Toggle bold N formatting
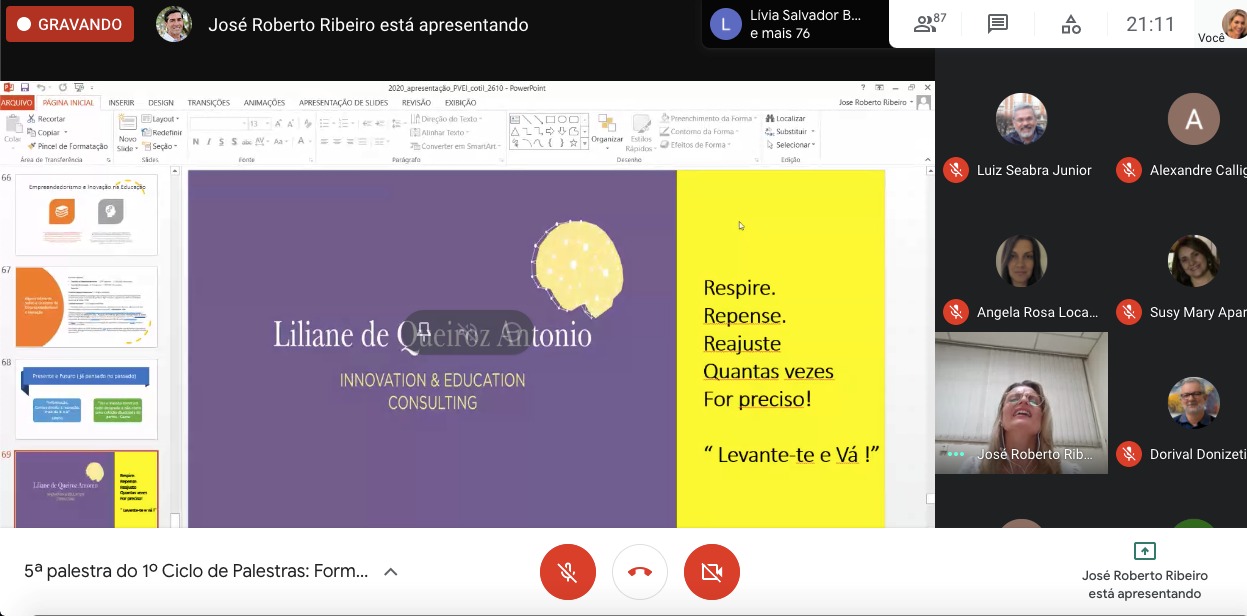 coord(196,141)
